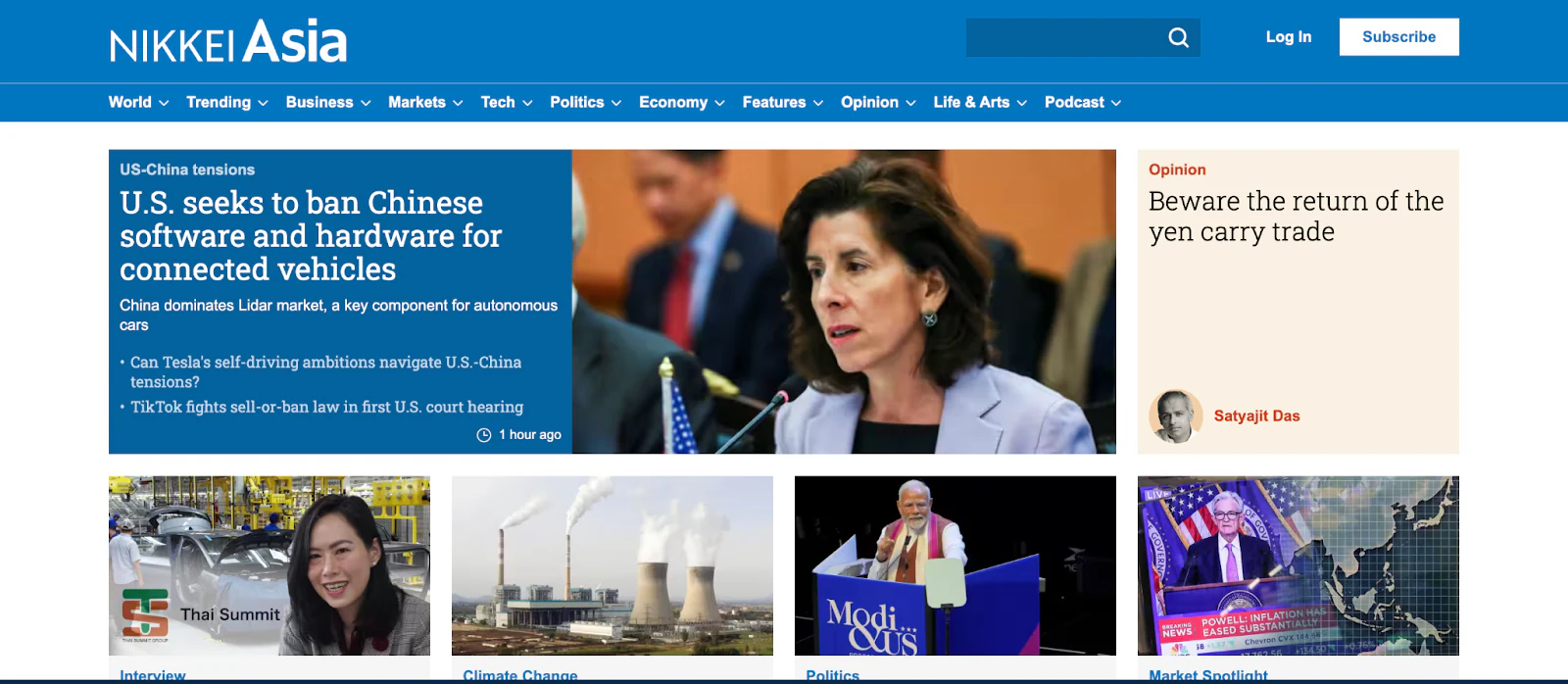Click the Log In link
The image size is (1568, 684).
point(1288,37)
